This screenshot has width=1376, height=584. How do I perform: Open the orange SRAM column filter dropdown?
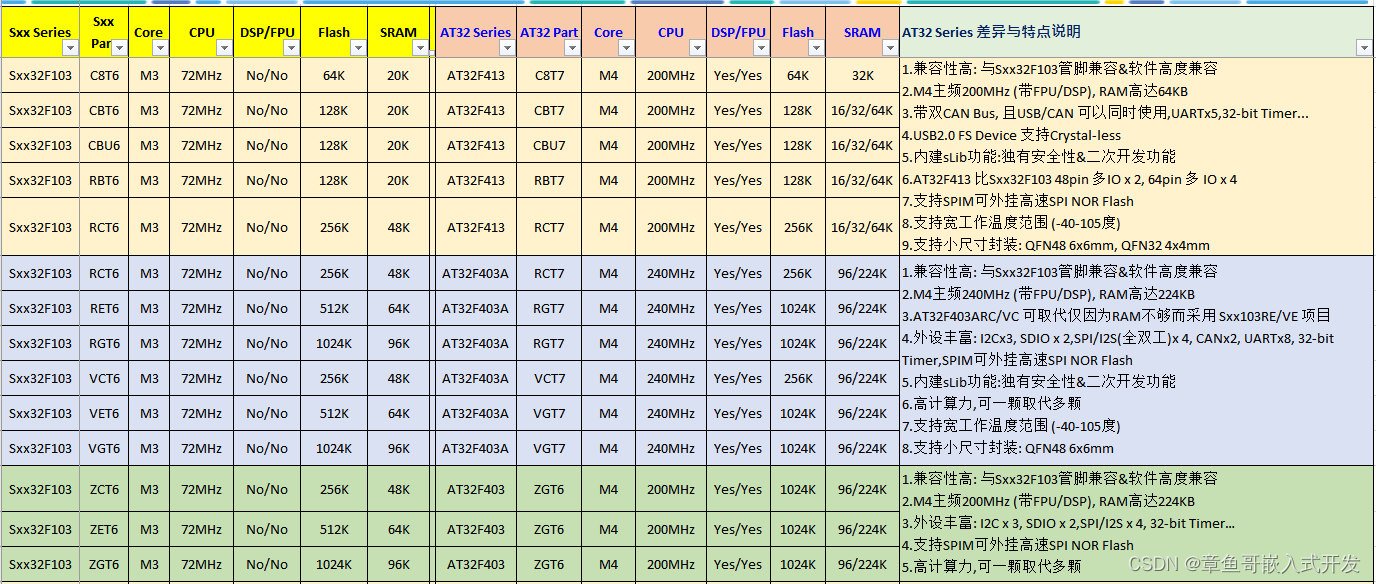pyautogui.click(x=890, y=48)
